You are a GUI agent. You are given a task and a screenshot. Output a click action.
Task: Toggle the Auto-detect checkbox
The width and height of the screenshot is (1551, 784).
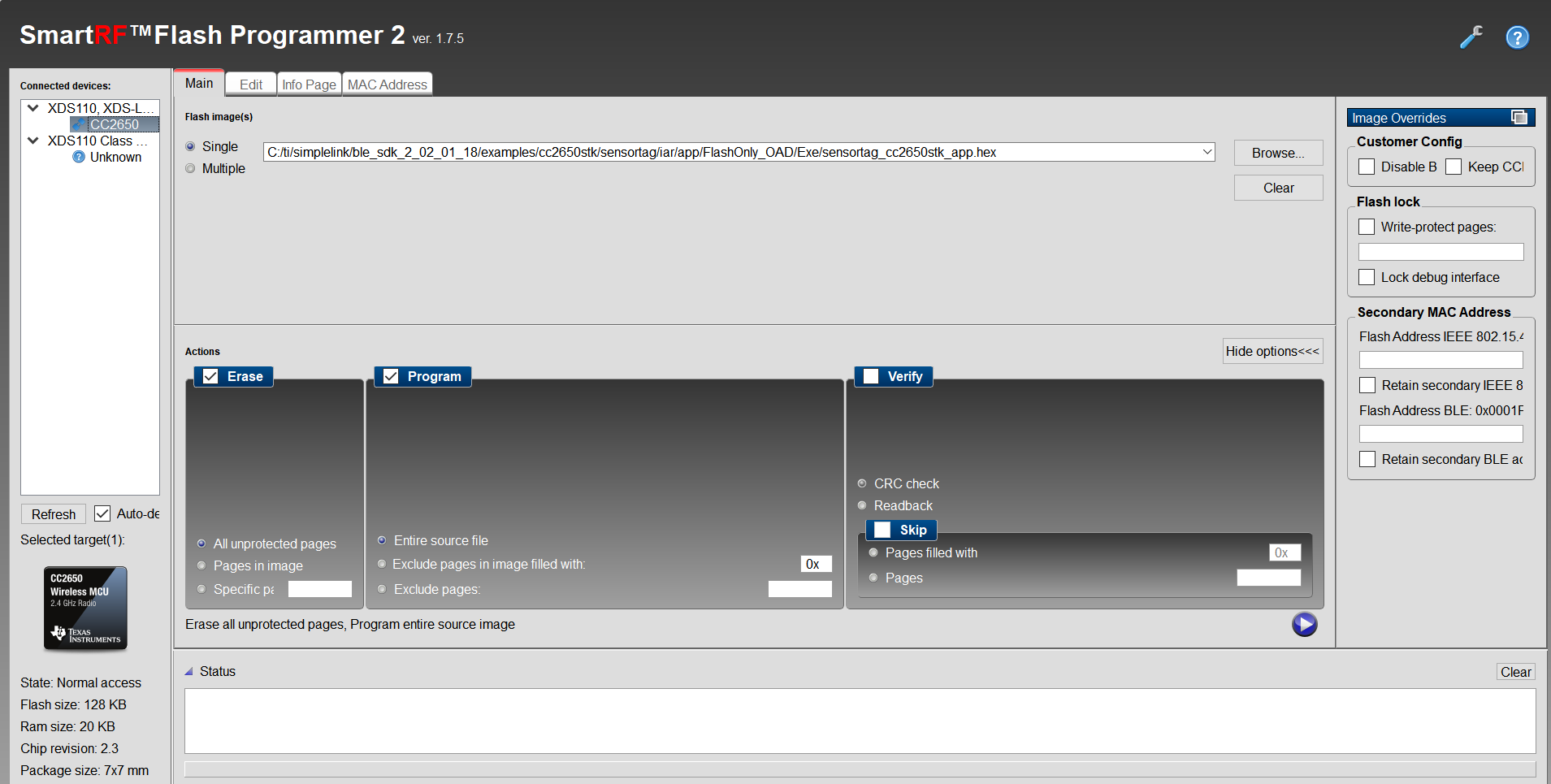tap(102, 513)
